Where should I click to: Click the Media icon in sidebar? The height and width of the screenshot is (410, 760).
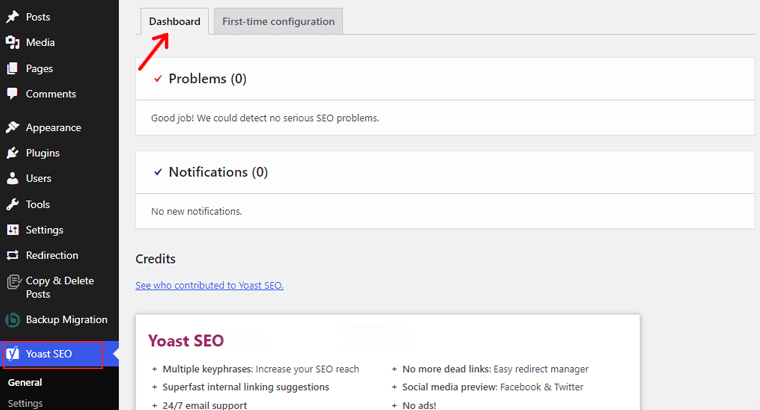pos(13,43)
